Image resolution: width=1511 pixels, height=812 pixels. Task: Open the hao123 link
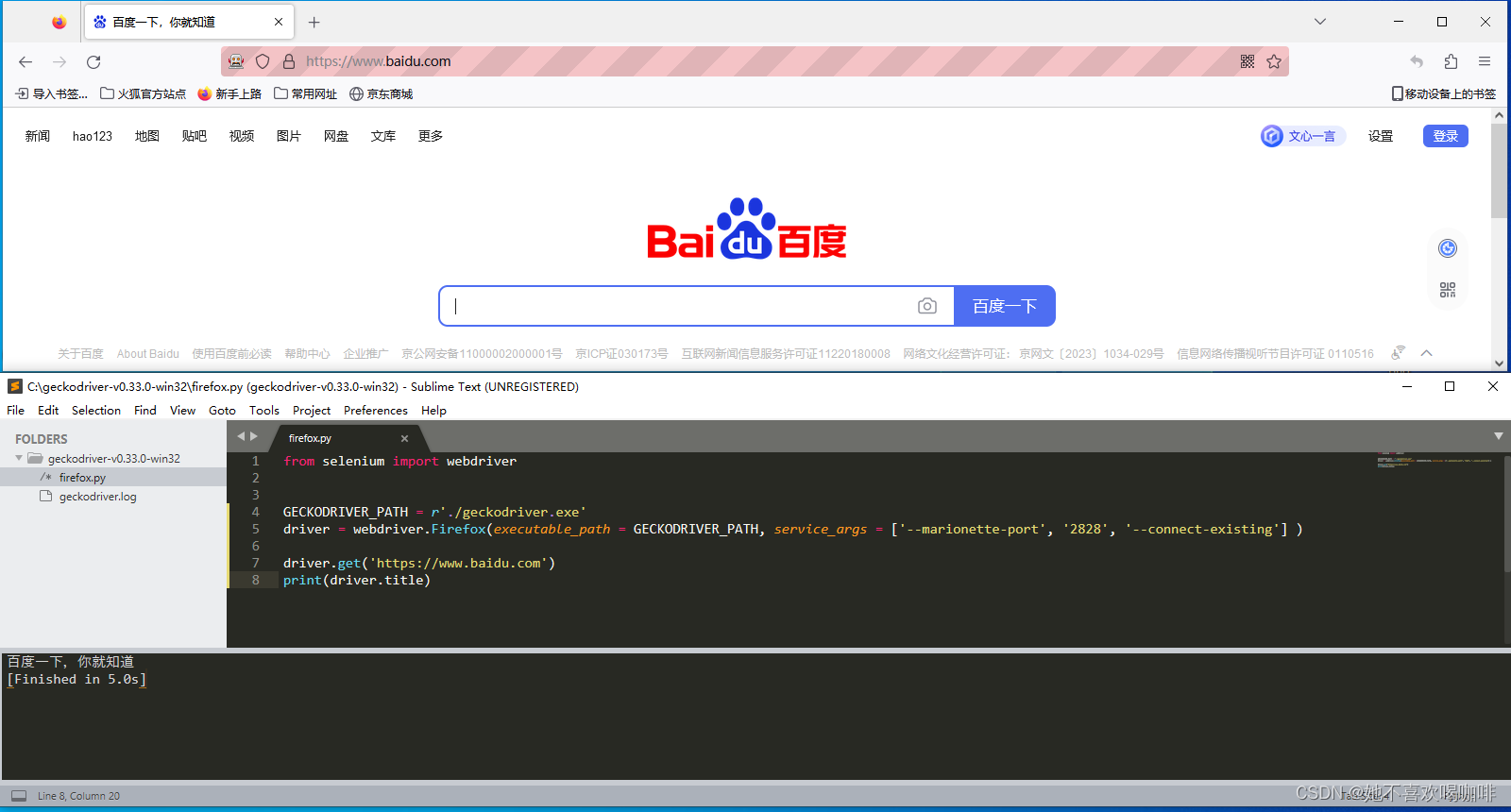(93, 136)
